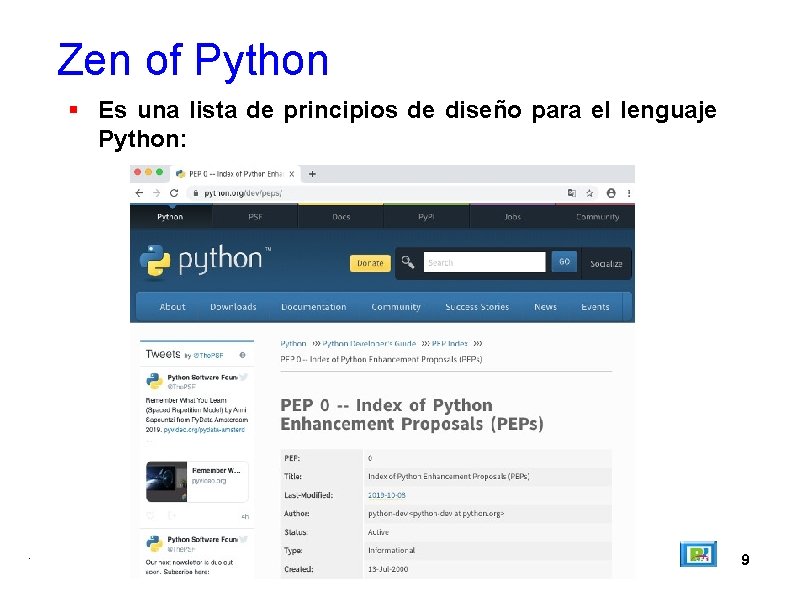The image size is (794, 595).
Task: Open the PSF top navigation tab
Action: (255, 217)
